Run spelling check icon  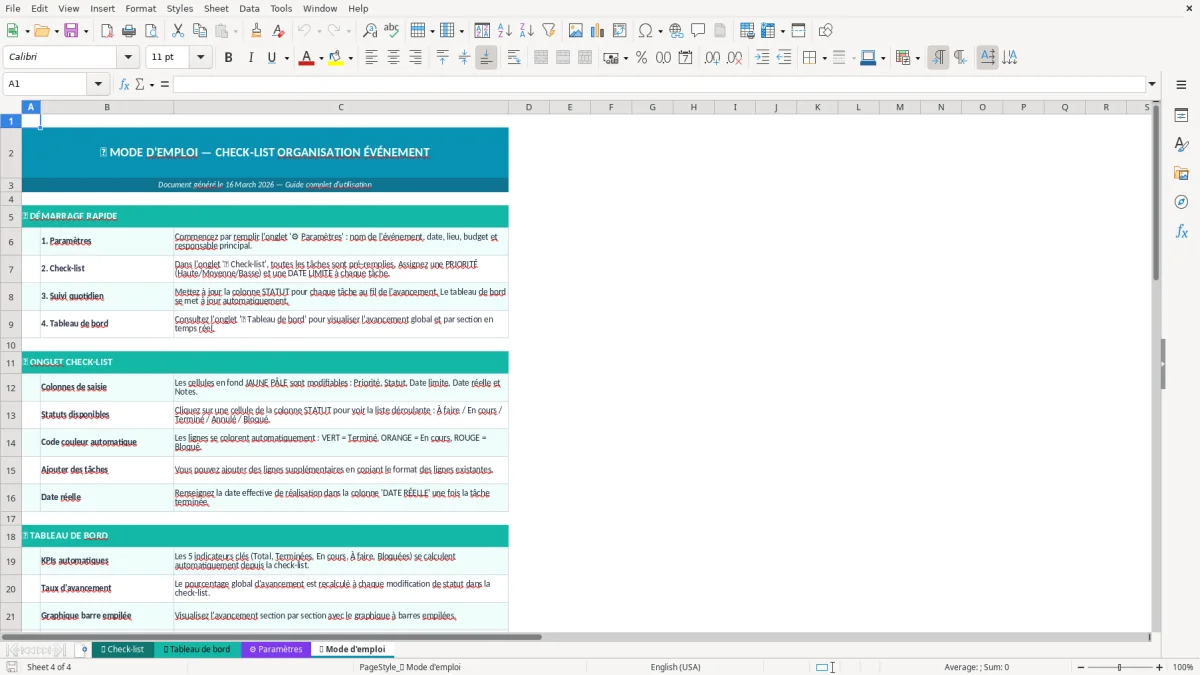tap(392, 31)
